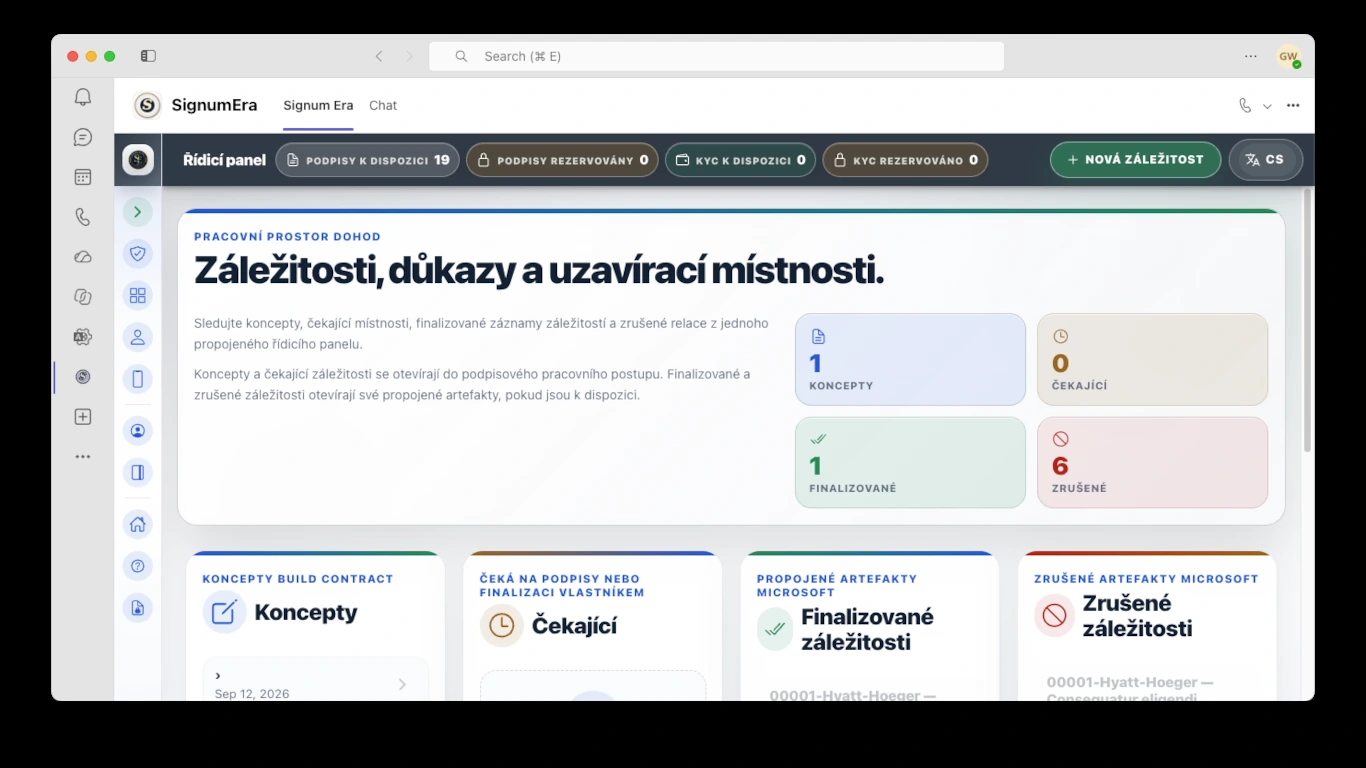Viewport: 1366px width, 768px height.
Task: Go back using the left arrow
Action: [379, 56]
